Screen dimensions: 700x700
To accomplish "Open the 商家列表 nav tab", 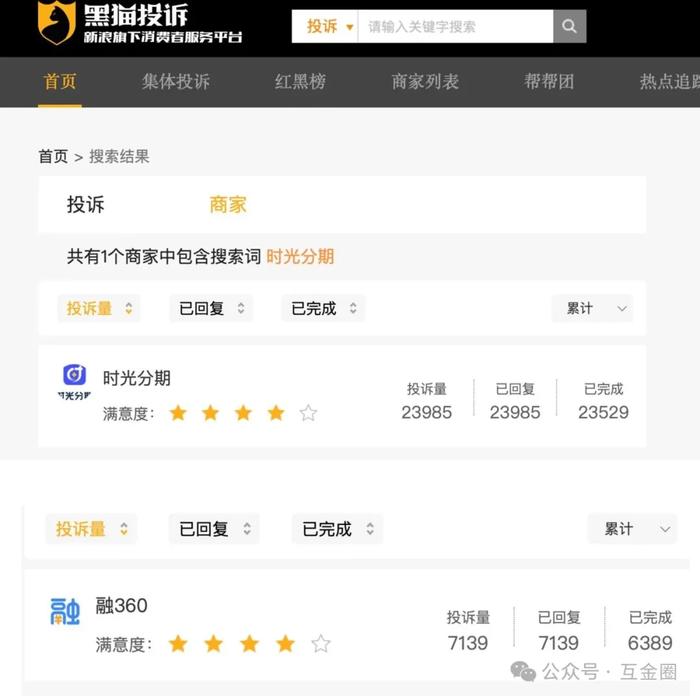I will tap(425, 82).
